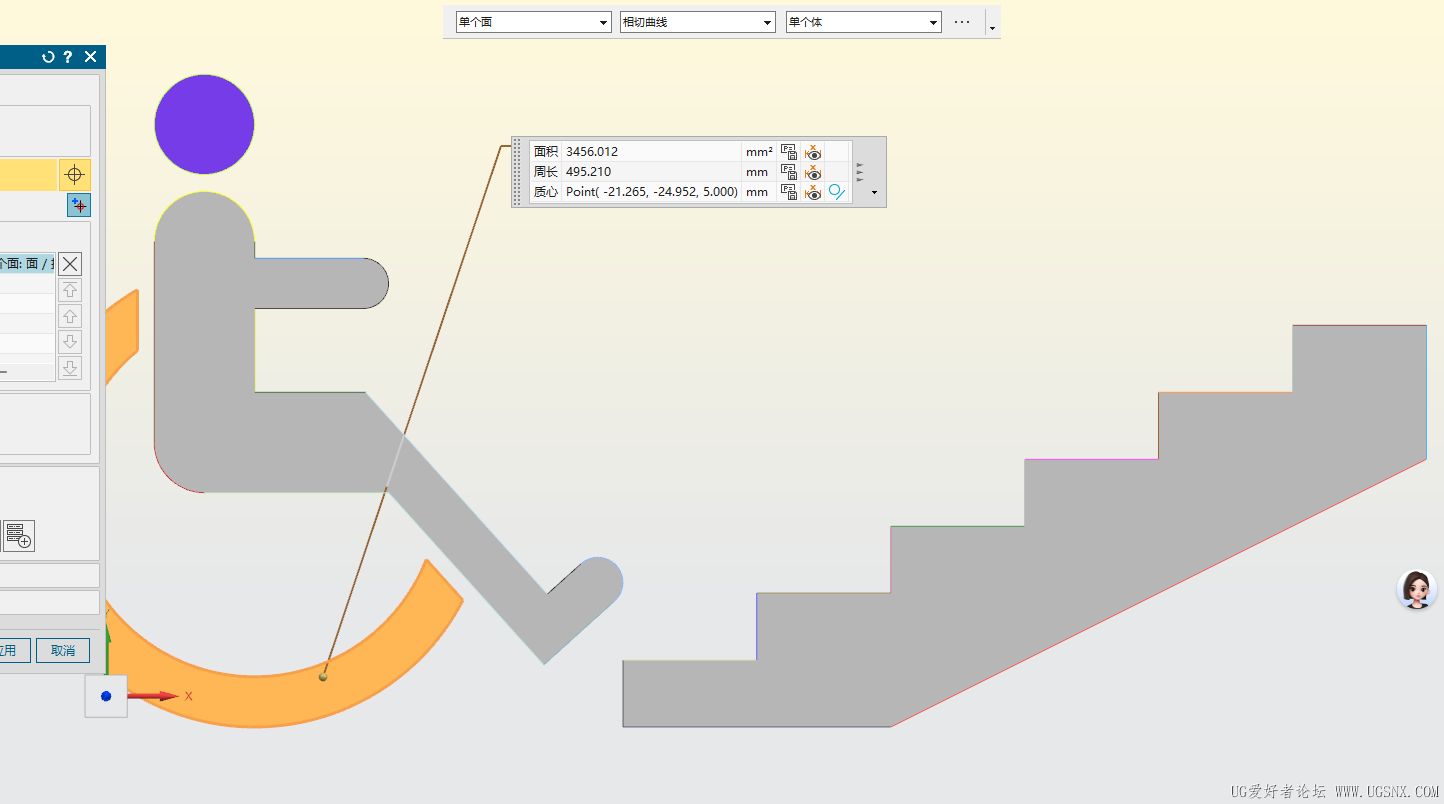The height and width of the screenshot is (804, 1444).
Task: Move list item to top arrow
Action: (x=70, y=290)
